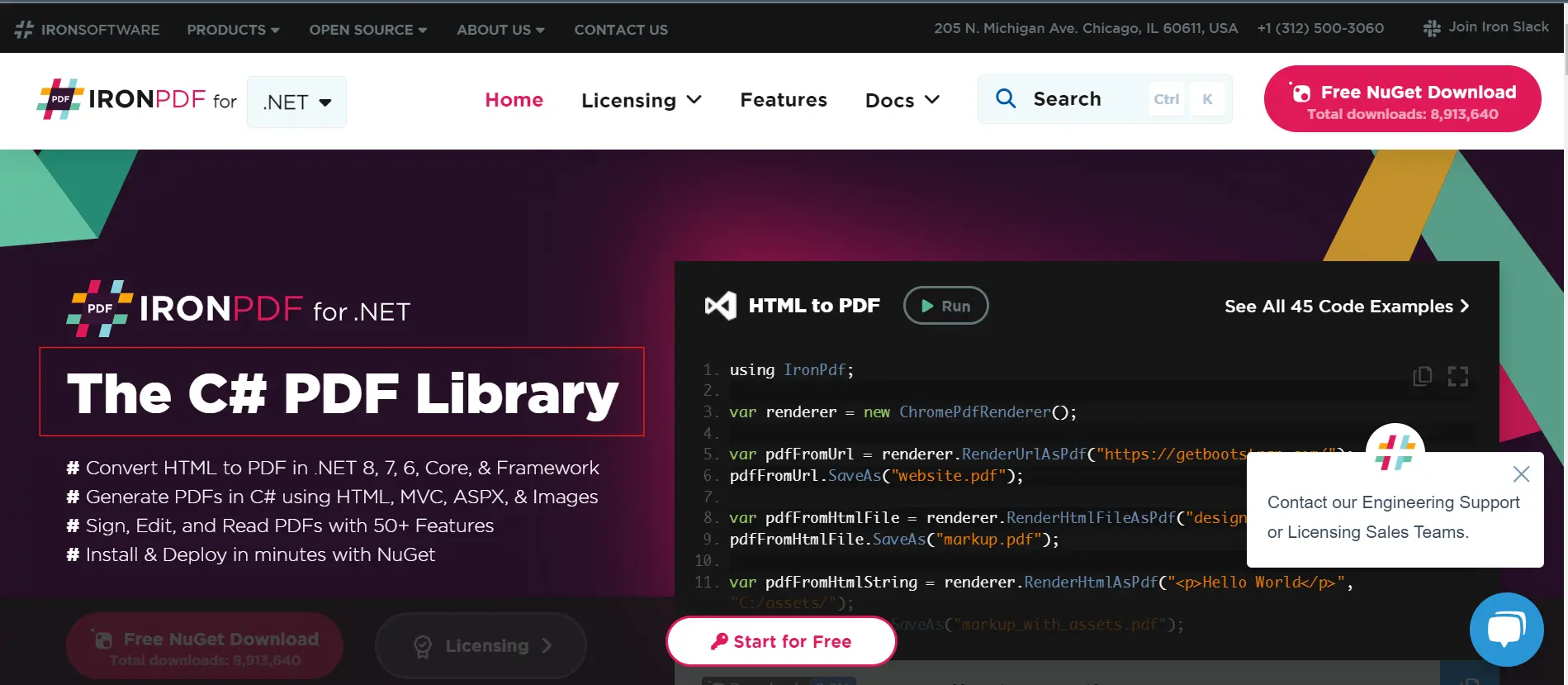Click the NuGet package icon in the header button
The image size is (1568, 685).
click(x=1300, y=93)
